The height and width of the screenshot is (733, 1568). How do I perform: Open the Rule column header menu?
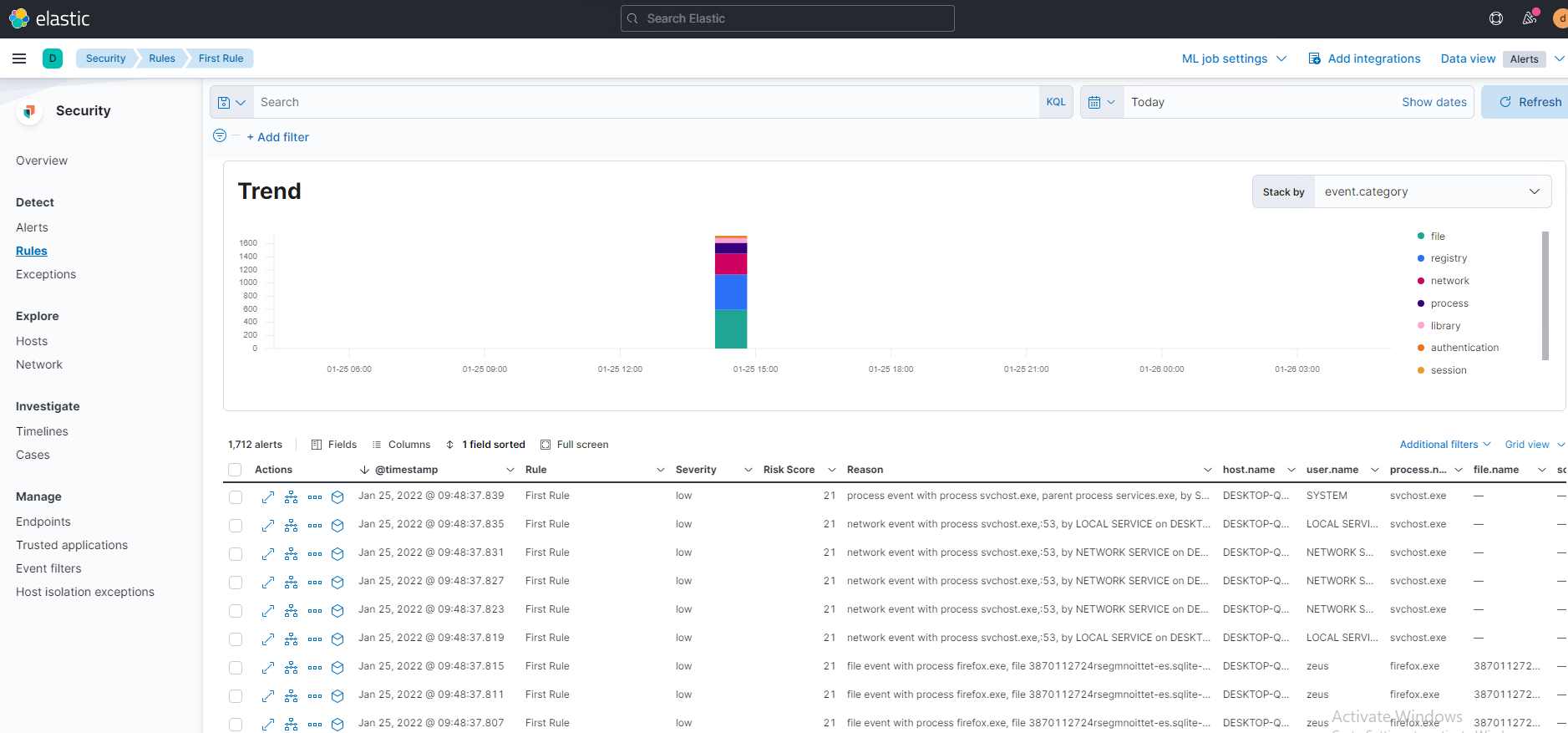click(x=661, y=470)
